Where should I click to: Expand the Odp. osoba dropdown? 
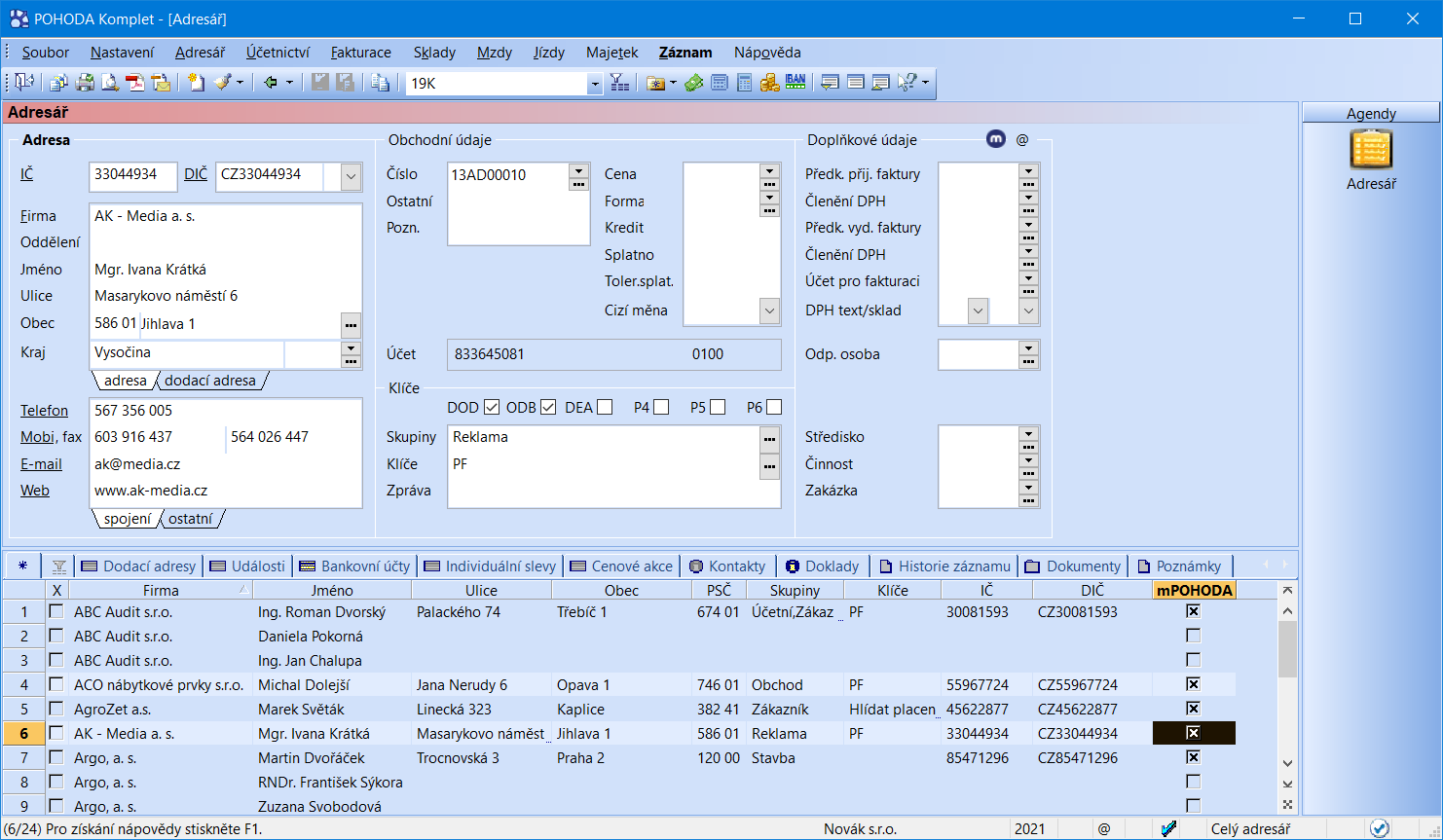(1028, 348)
